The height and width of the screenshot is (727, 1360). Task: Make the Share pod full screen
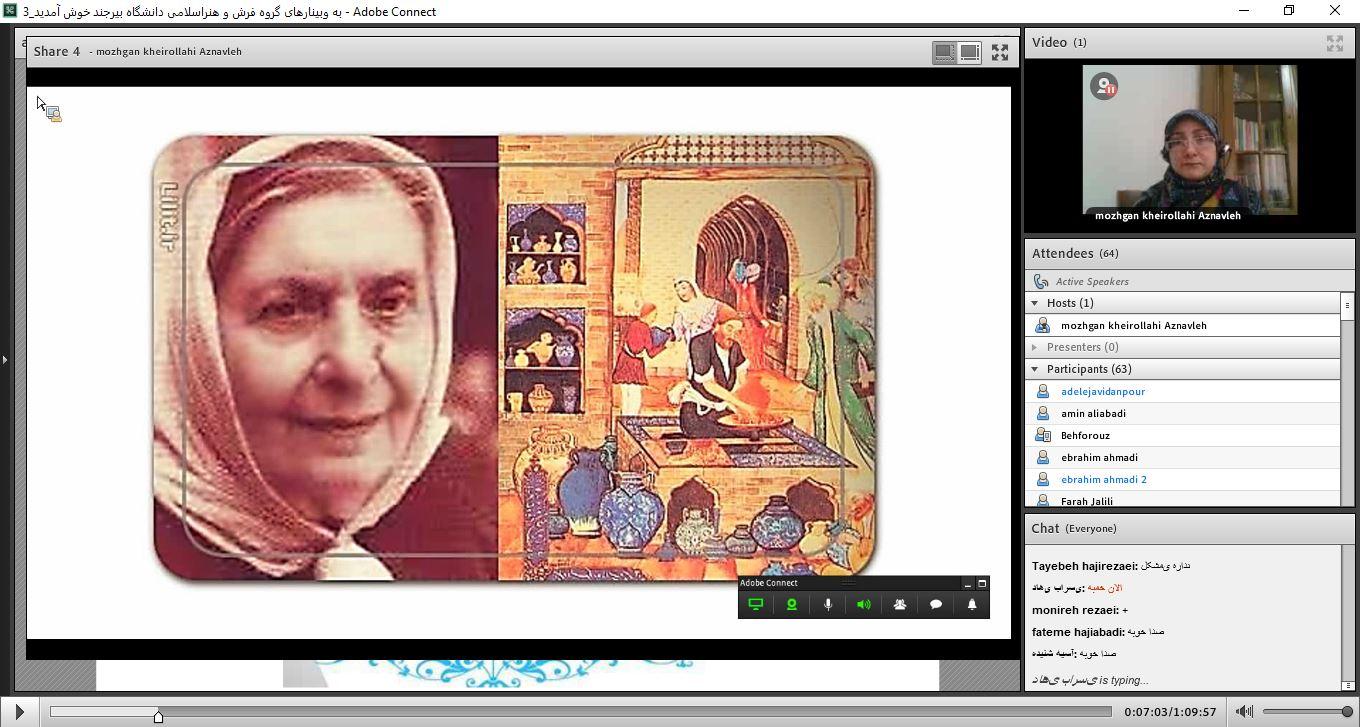(999, 52)
